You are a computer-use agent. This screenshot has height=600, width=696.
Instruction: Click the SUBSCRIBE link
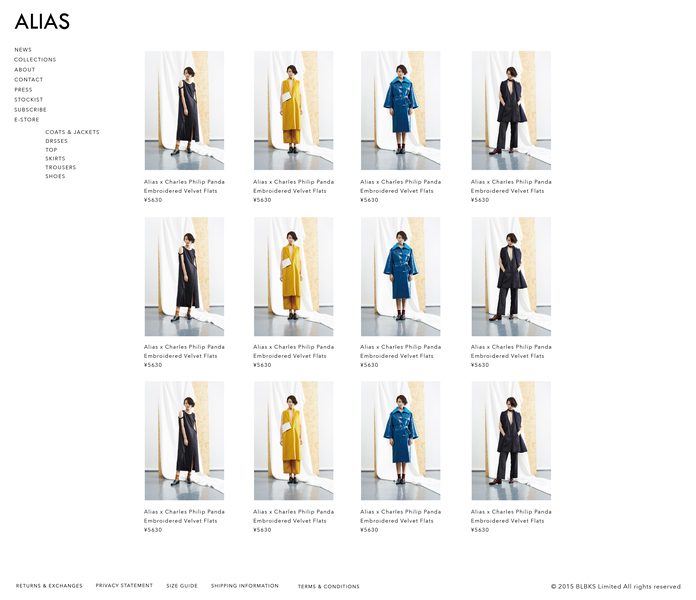[x=30, y=110]
